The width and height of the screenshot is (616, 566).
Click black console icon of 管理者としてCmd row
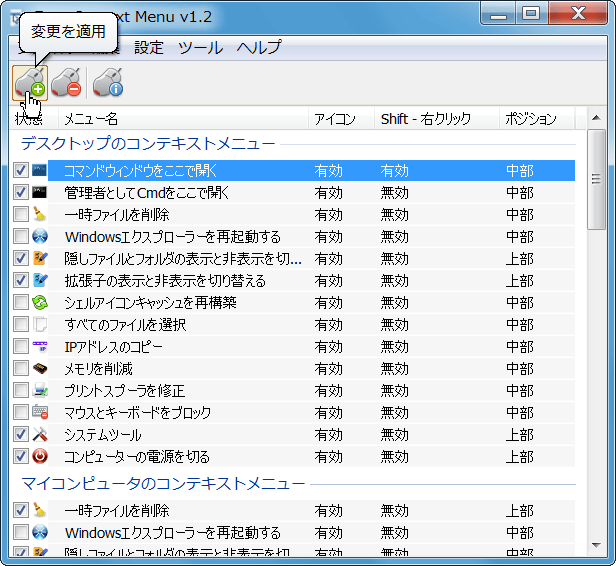pos(40,192)
